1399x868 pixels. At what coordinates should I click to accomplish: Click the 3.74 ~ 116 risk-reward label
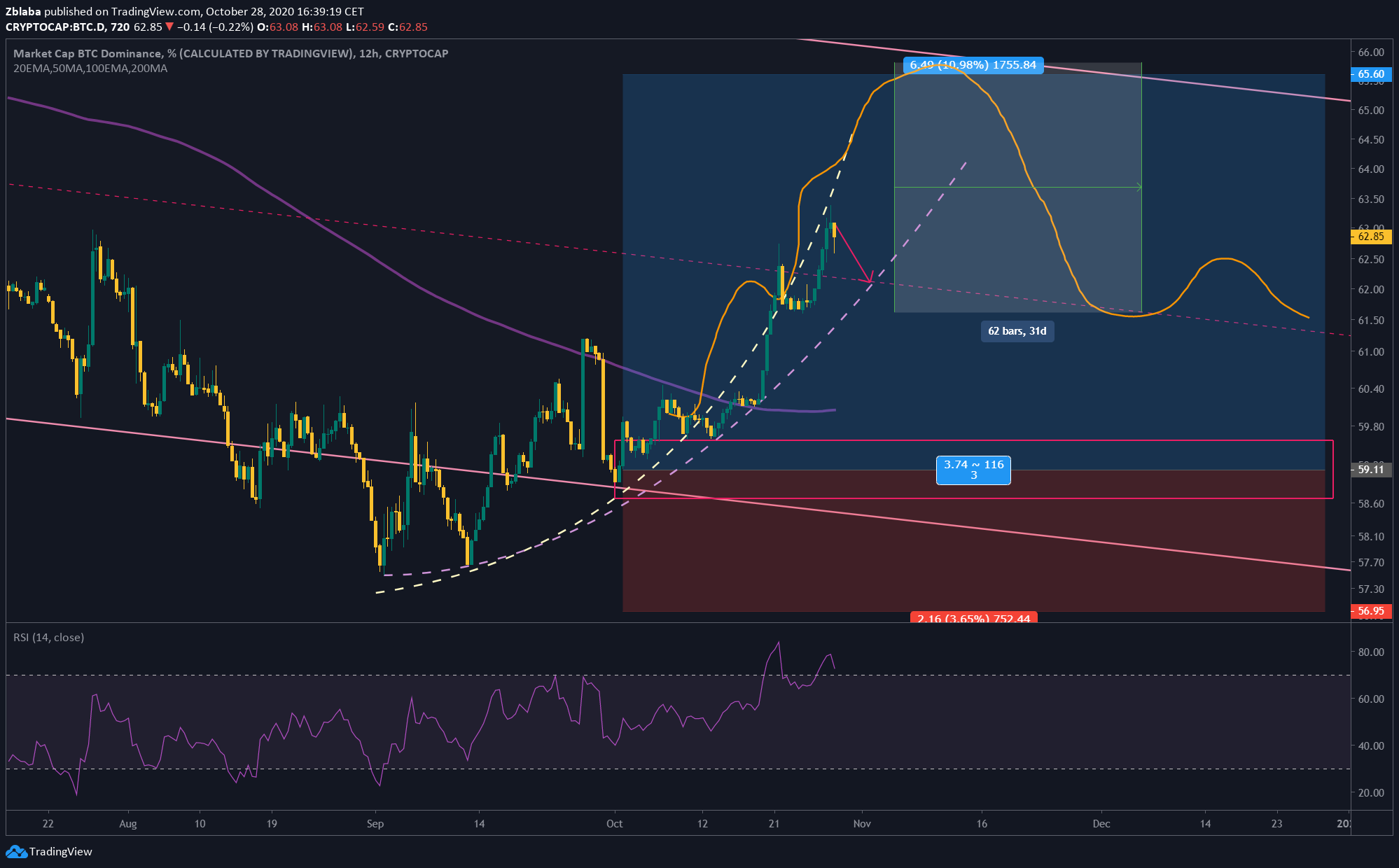(x=973, y=470)
